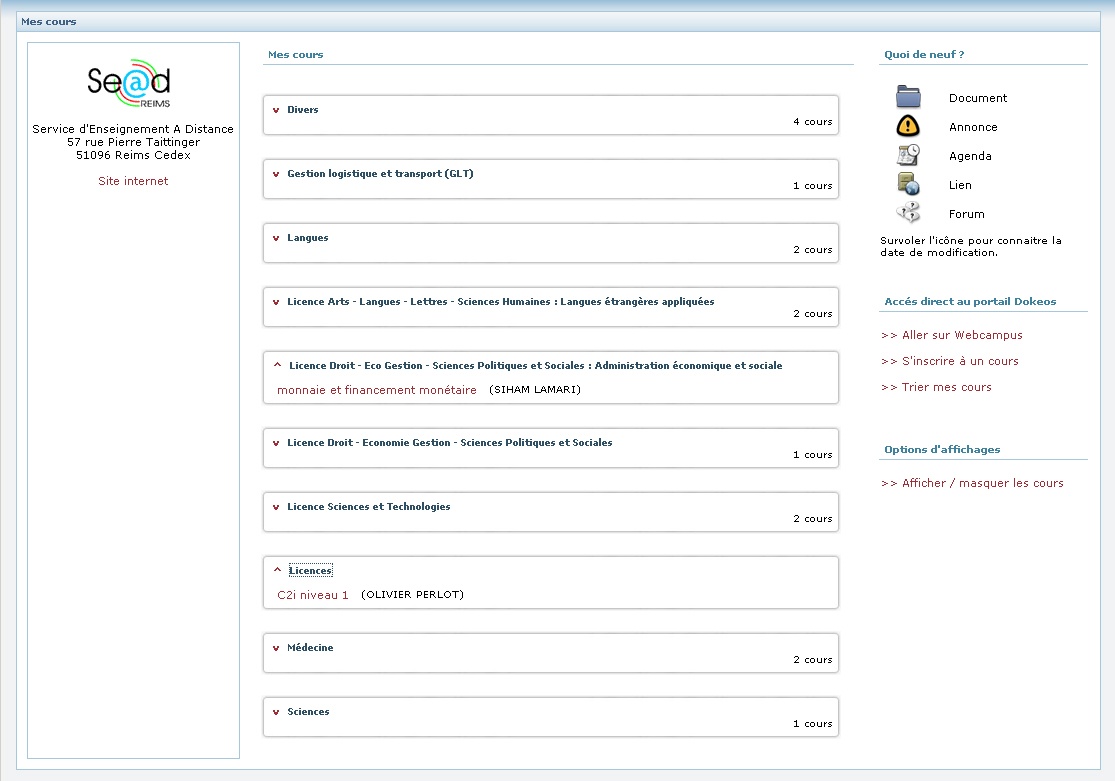Click the Forum speech bubbles icon
The width and height of the screenshot is (1115, 781).
(x=908, y=213)
